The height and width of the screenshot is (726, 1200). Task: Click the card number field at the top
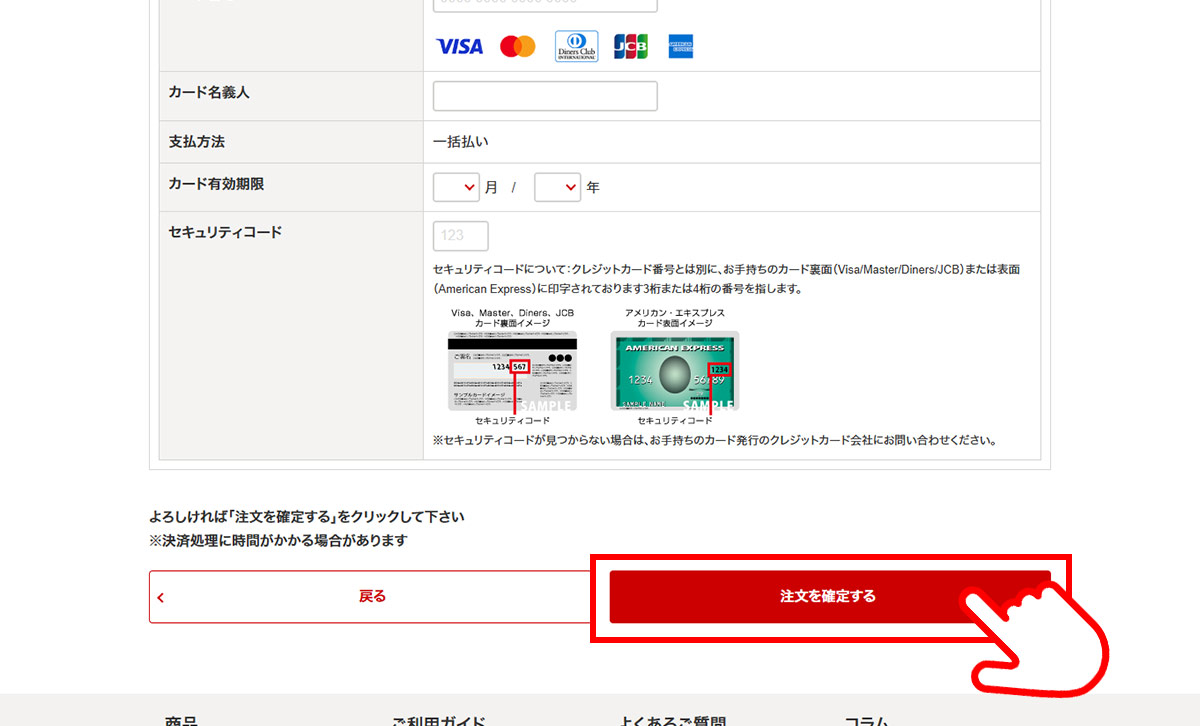[545, 5]
